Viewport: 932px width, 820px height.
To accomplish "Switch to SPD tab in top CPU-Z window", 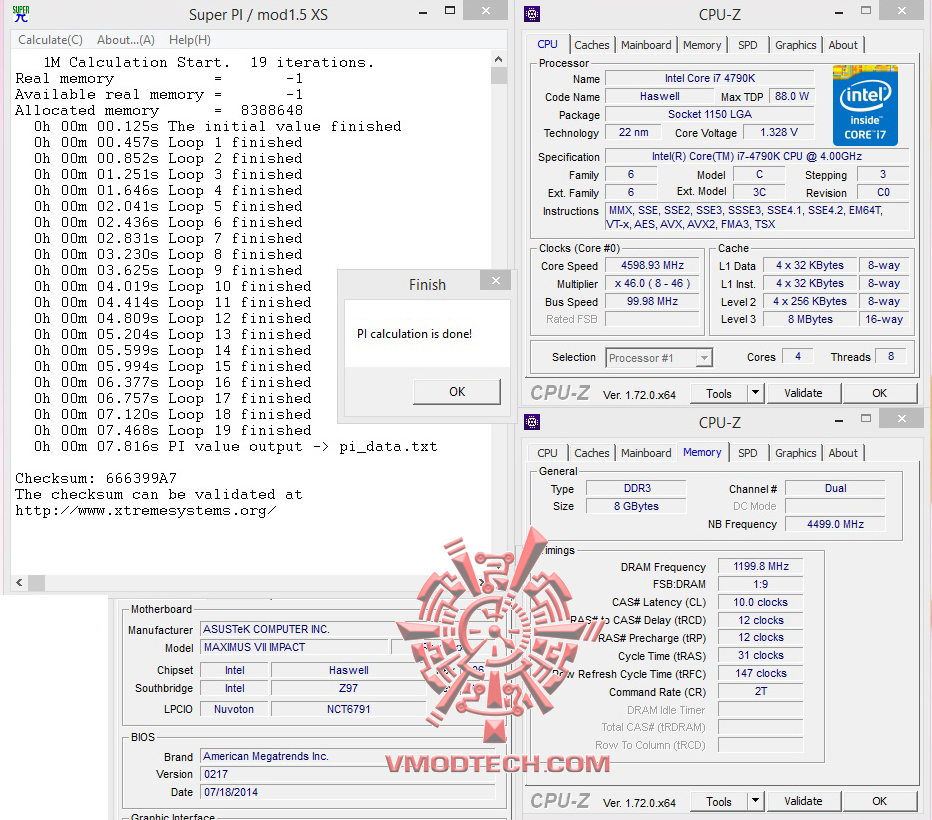I will (x=748, y=45).
